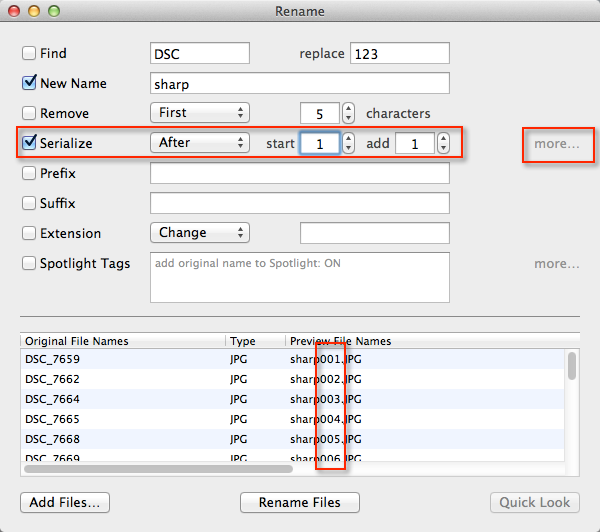Viewport: 600px width, 532px height.
Task: Click the Original File Names column header
Action: pos(120,341)
